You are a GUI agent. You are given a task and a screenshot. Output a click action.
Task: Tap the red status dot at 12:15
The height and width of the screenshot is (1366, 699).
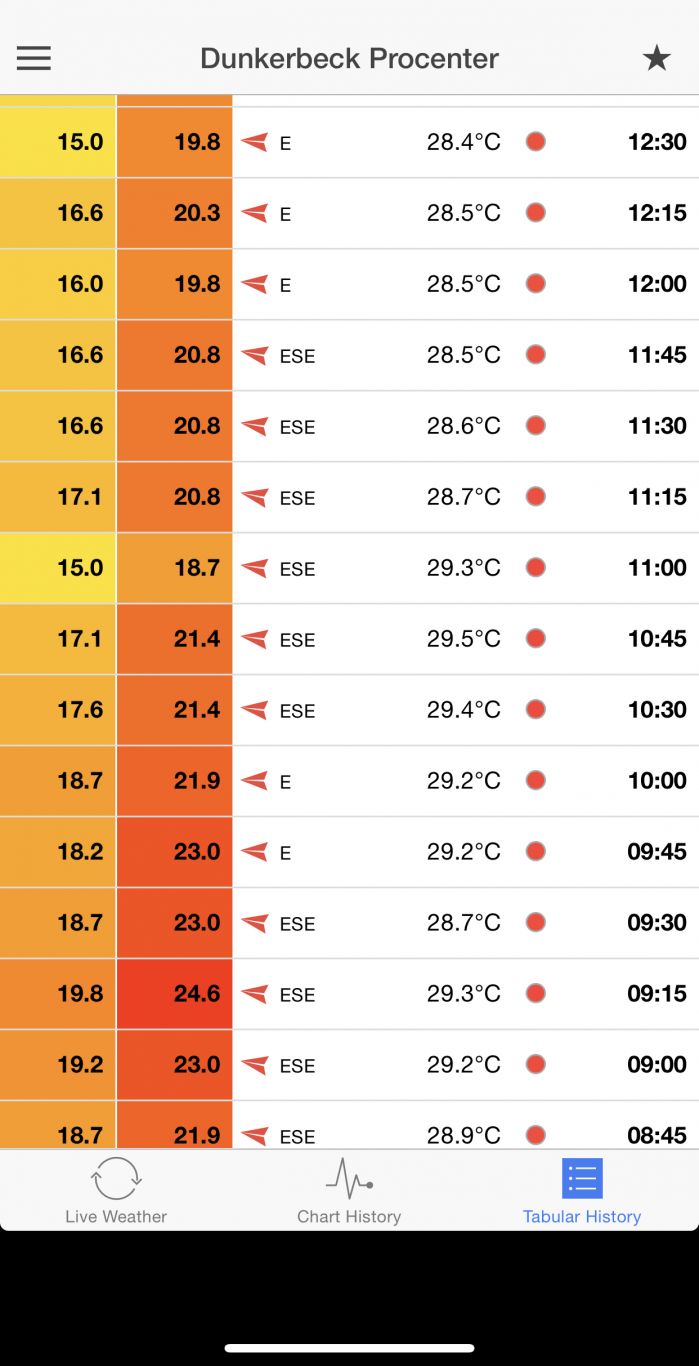point(536,213)
